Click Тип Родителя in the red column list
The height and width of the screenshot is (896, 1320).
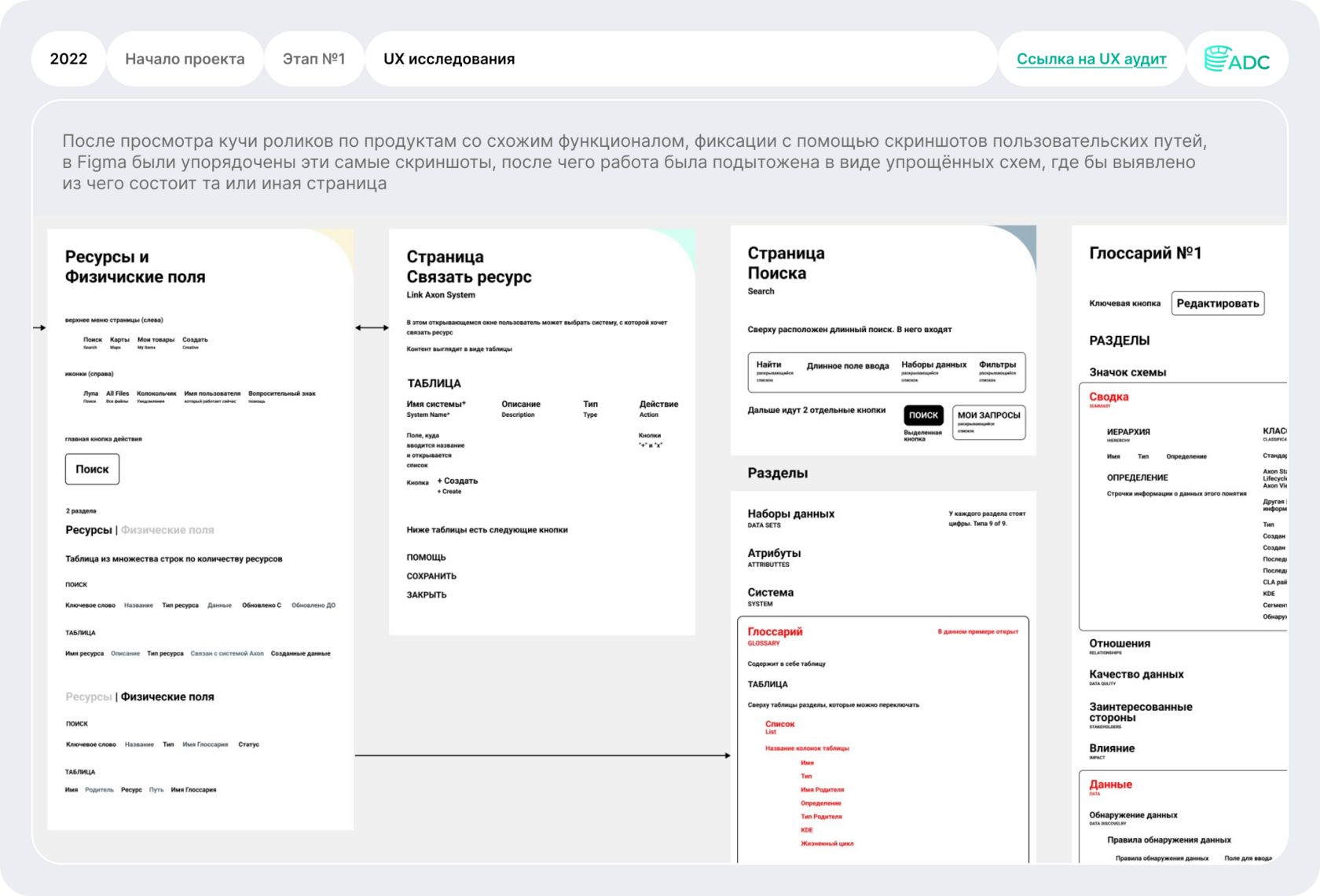tap(821, 817)
